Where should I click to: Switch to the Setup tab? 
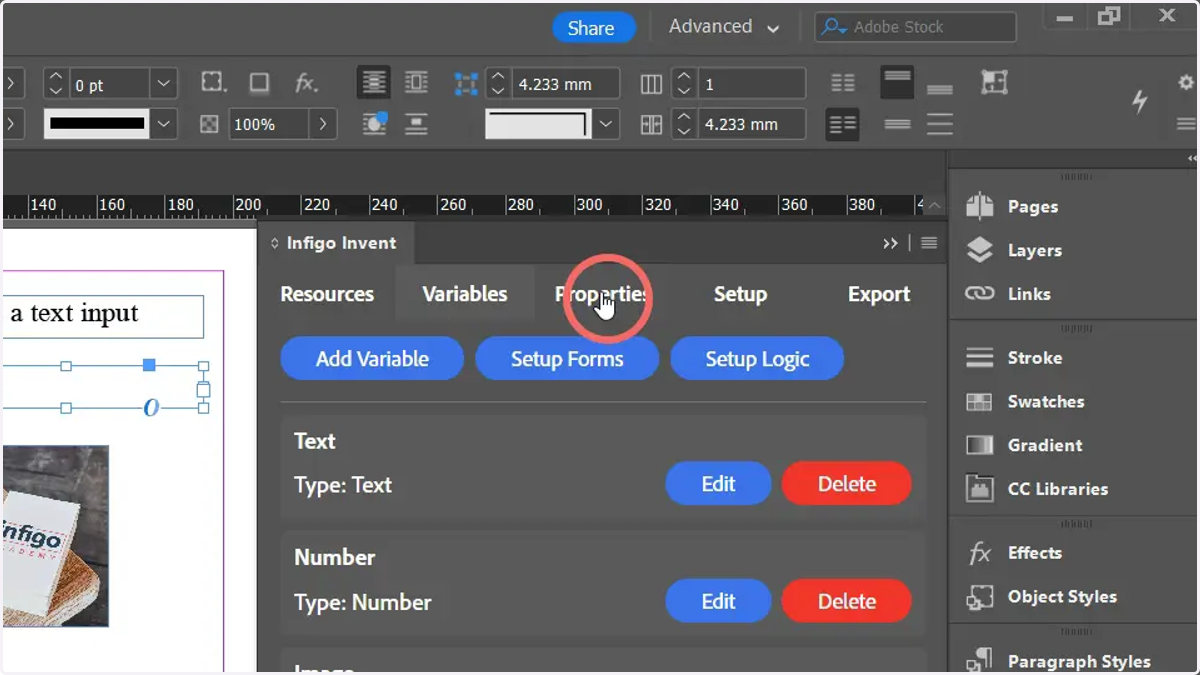click(x=740, y=294)
